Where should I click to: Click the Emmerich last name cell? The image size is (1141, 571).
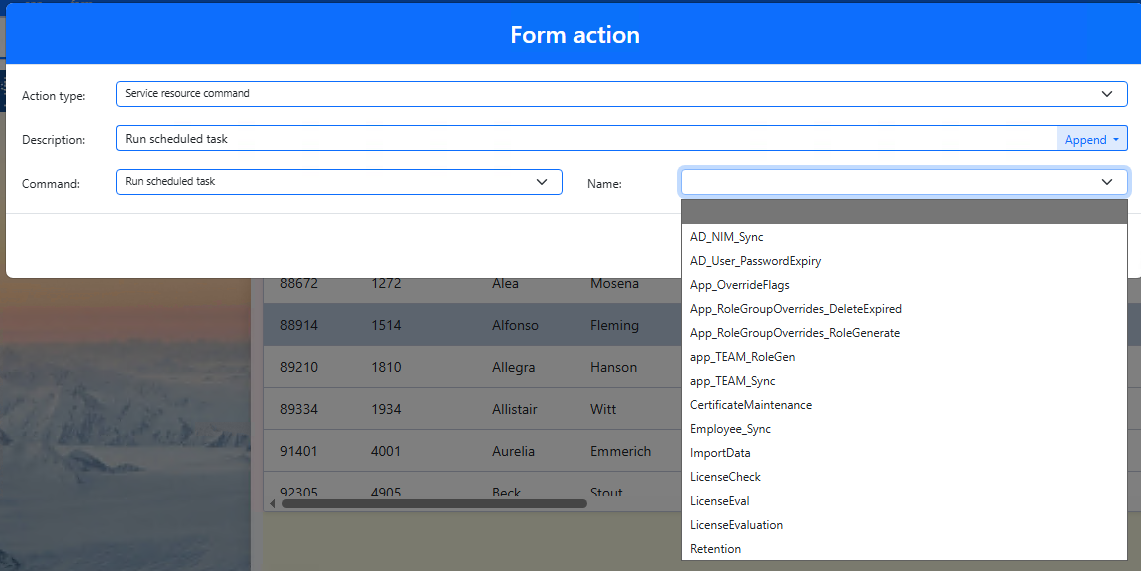[620, 451]
